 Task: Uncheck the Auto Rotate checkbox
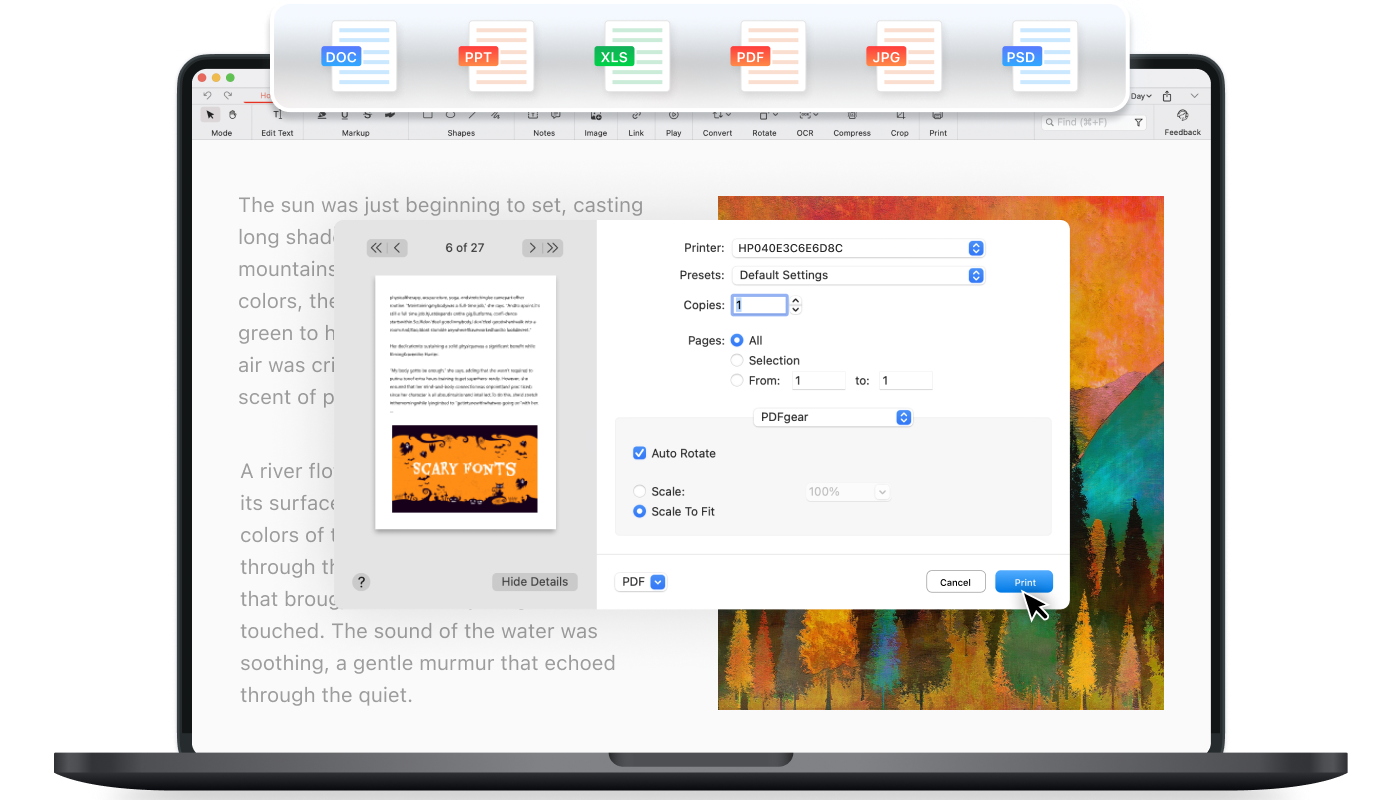click(x=640, y=453)
